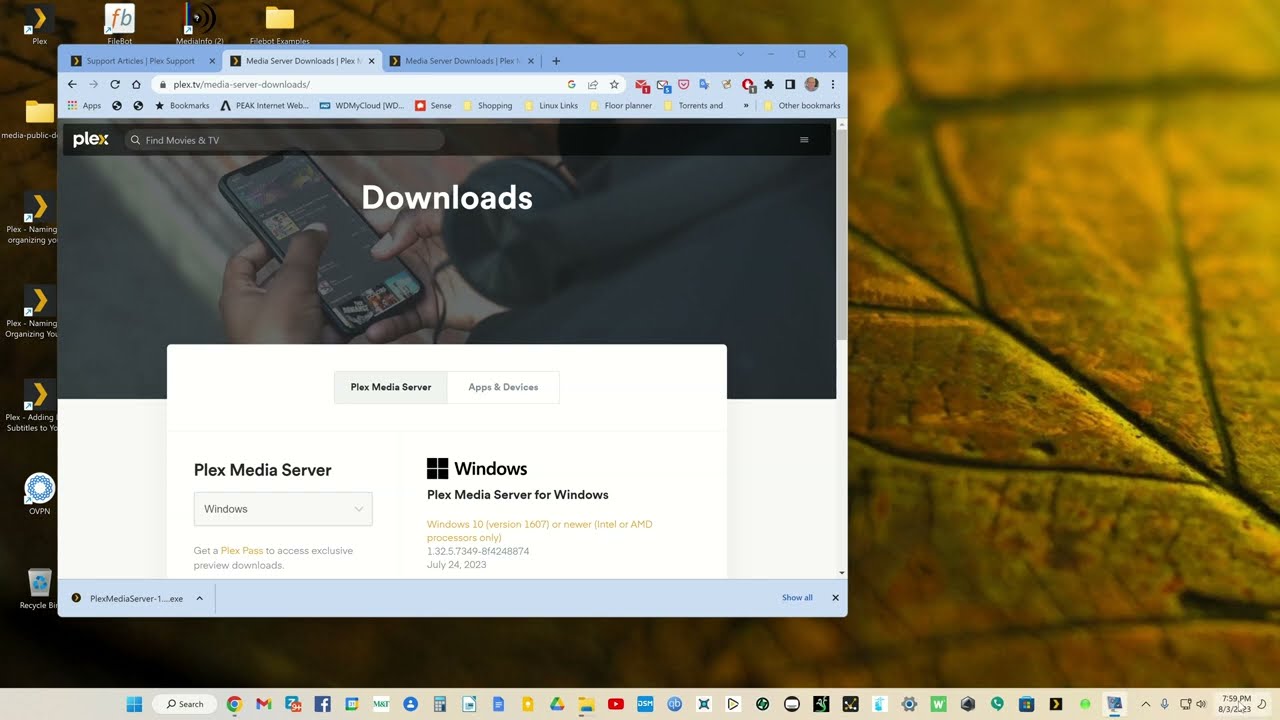1280x720 pixels.
Task: Click the taskbar Search box
Action: tap(184, 704)
